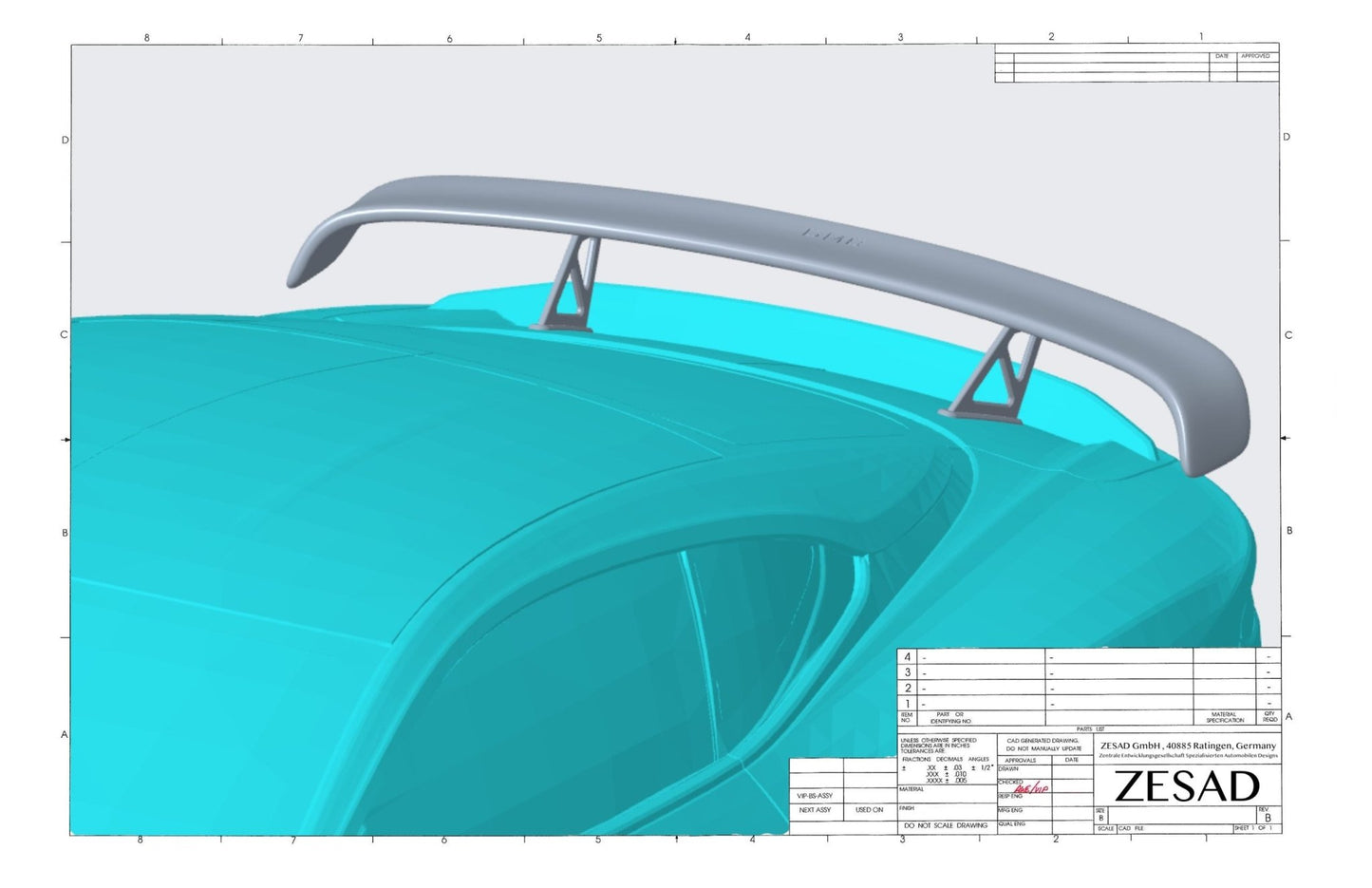Click the PARTS LIST label
This screenshot has height=888, width=1372.
[x=1091, y=728]
